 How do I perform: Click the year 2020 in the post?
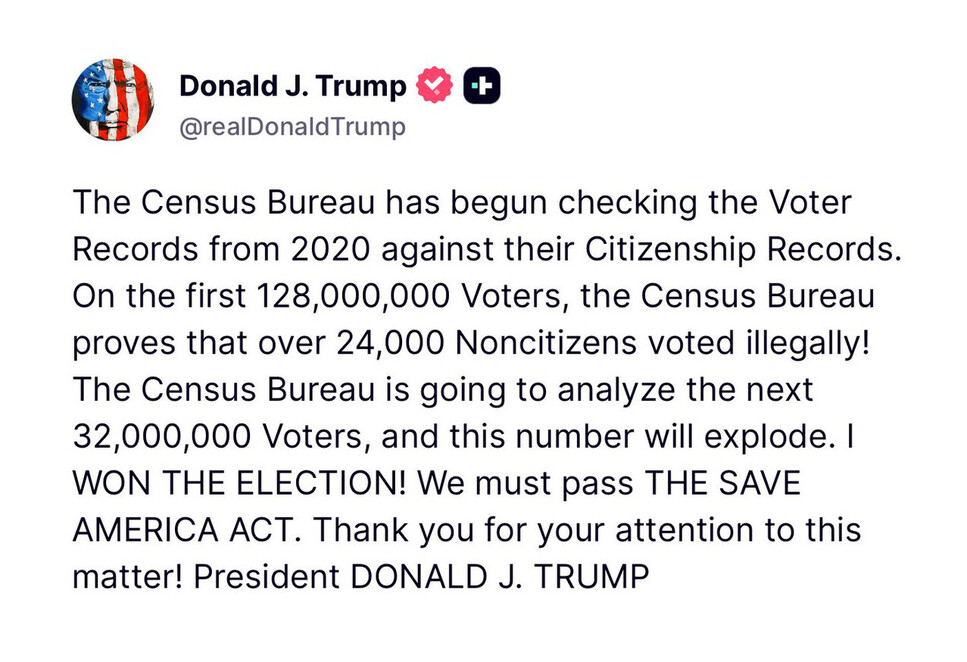click(x=331, y=249)
